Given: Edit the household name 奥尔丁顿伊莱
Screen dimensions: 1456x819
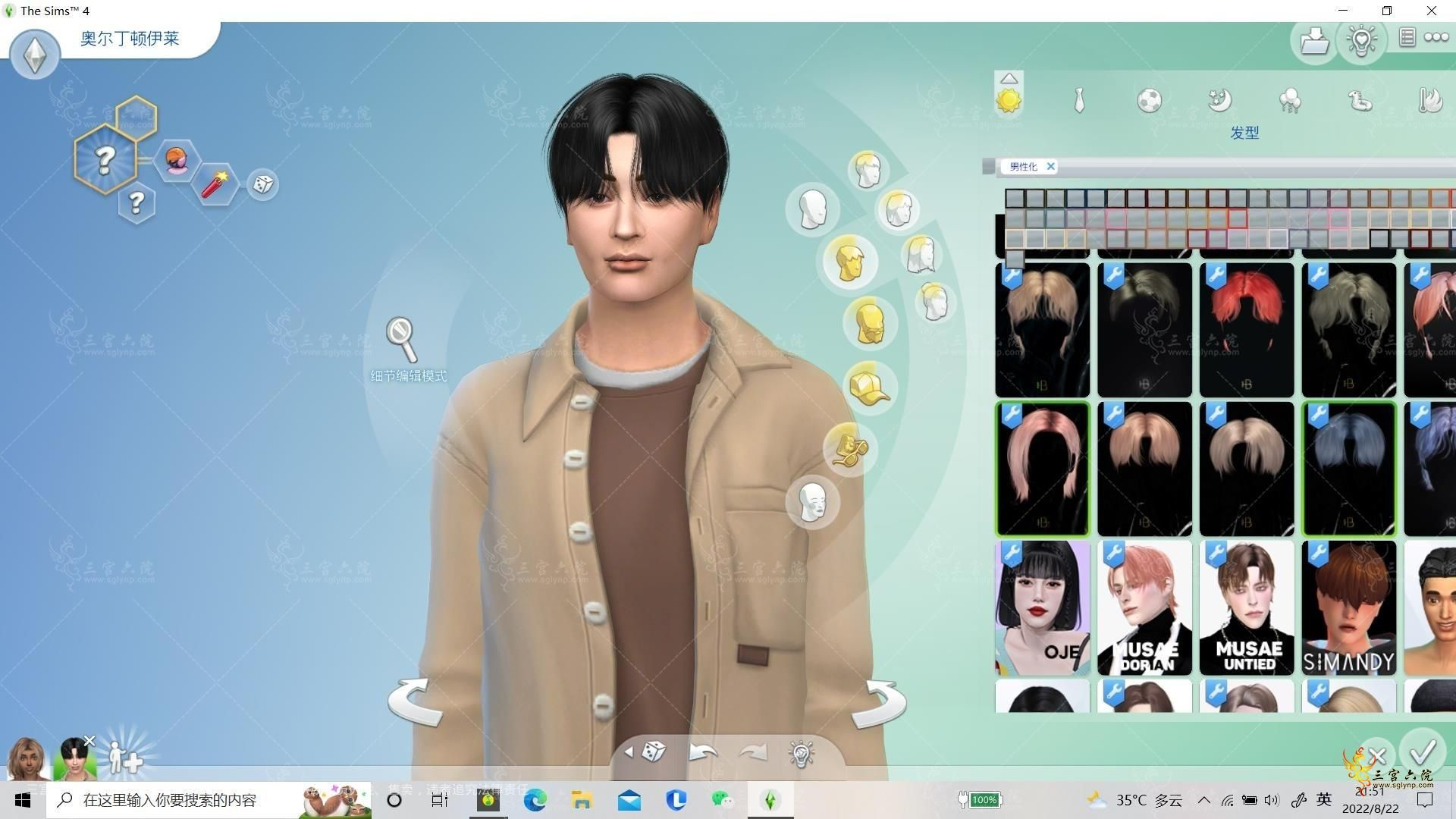Looking at the screenshot, I should (x=130, y=39).
